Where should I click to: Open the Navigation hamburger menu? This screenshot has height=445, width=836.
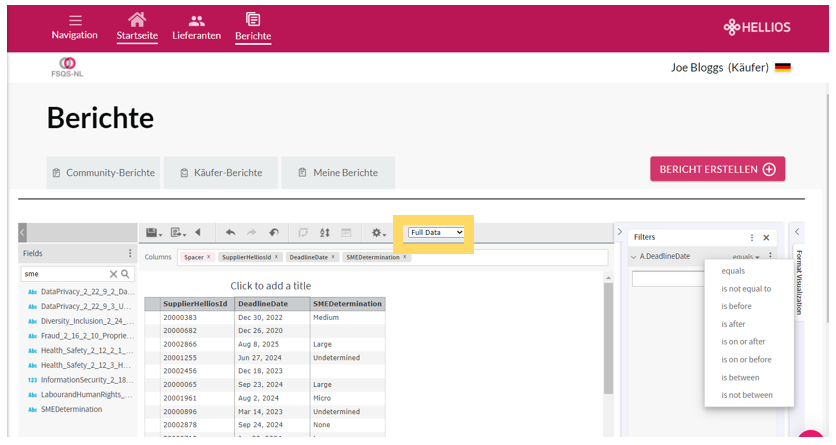[75, 27]
